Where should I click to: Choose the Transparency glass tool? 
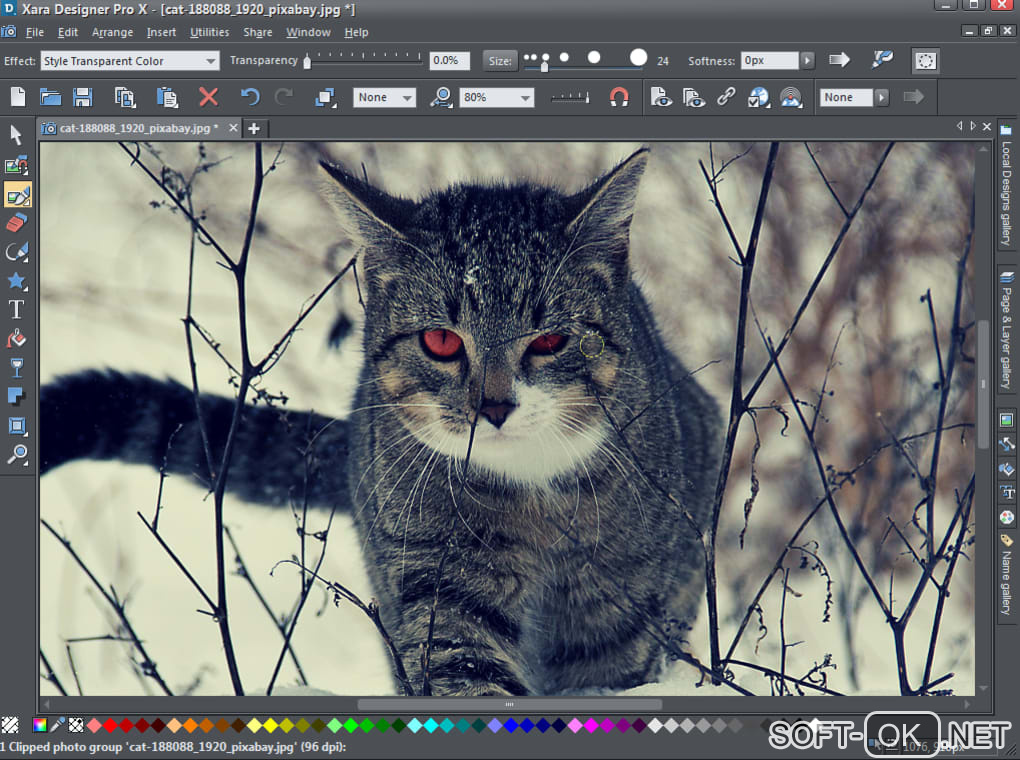pyautogui.click(x=16, y=368)
